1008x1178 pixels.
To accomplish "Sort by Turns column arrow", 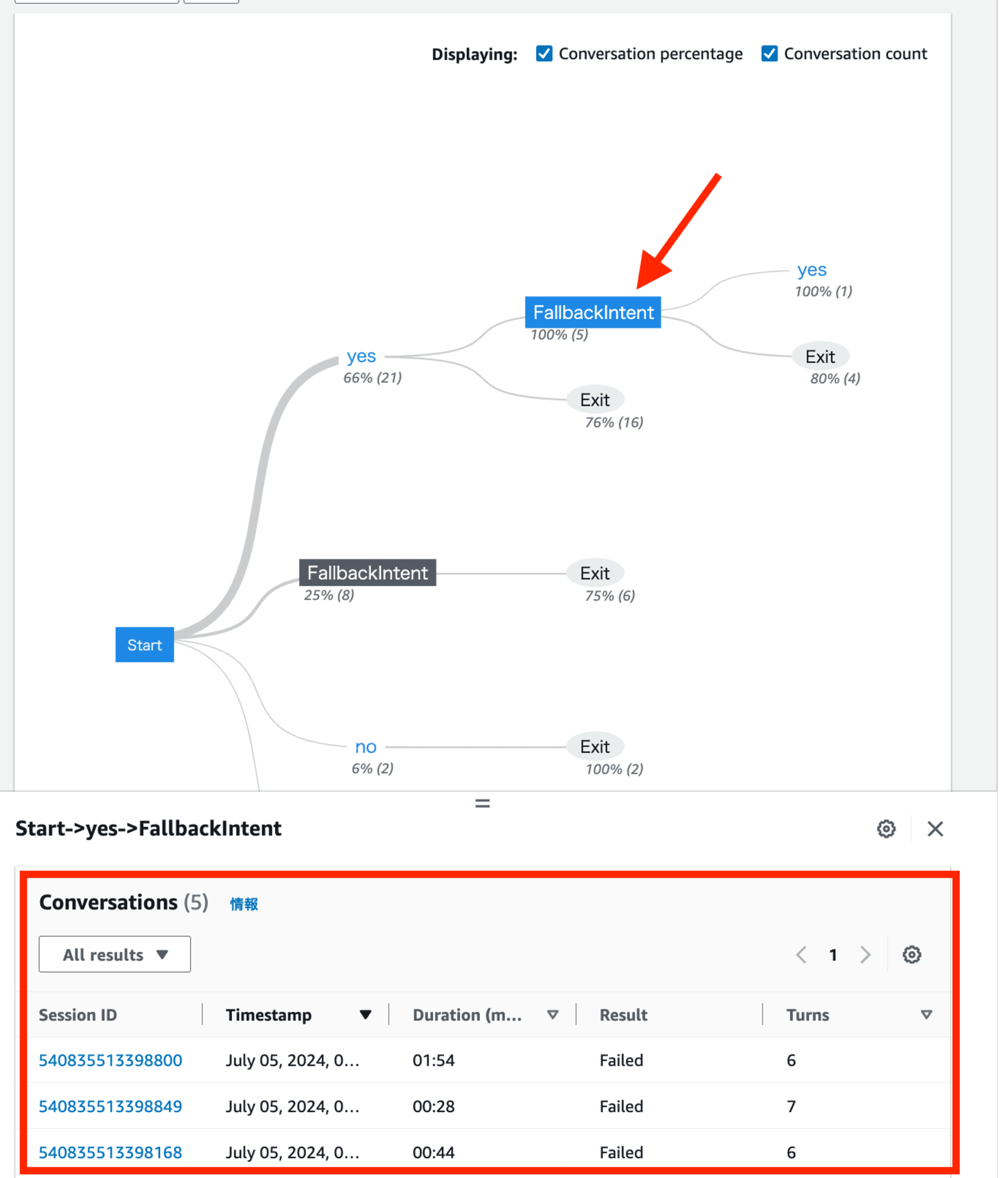I will [x=926, y=1014].
